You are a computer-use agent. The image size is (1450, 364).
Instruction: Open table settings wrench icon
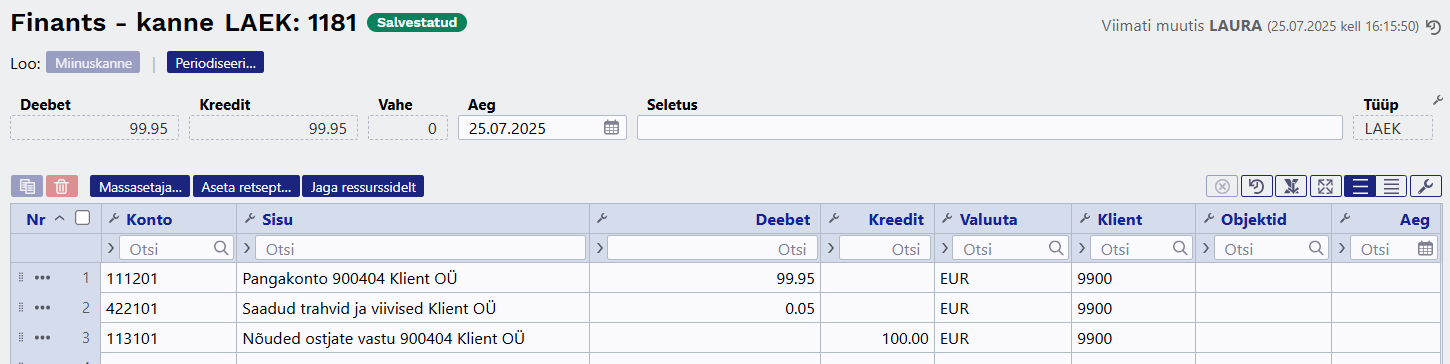click(x=1425, y=186)
